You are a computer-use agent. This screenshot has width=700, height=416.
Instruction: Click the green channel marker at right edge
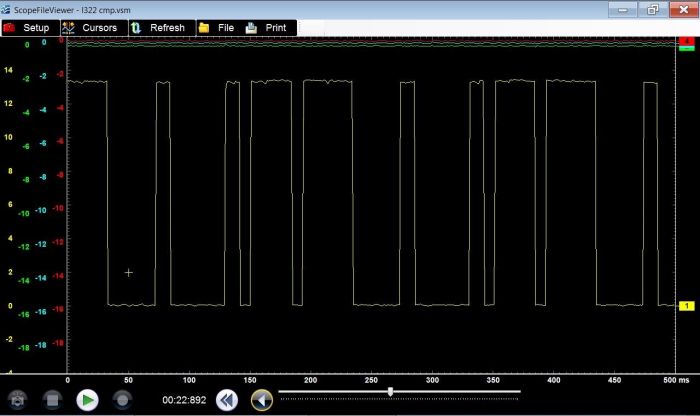[687, 48]
